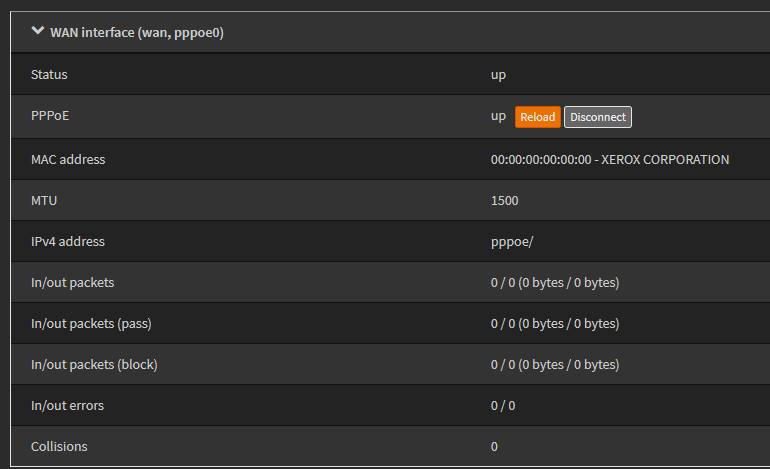Click the WAN interface (wan, pppoe0) header title
The width and height of the screenshot is (770, 469).
(137, 32)
